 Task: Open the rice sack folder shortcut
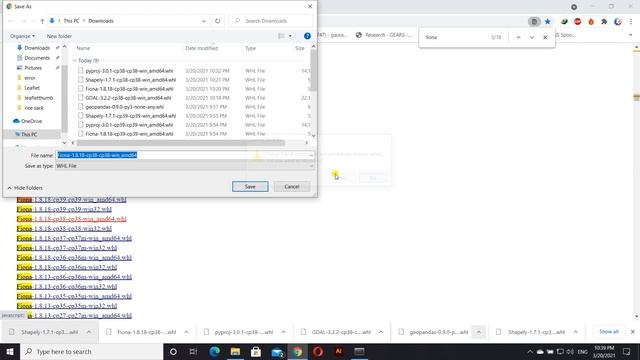pos(33,108)
